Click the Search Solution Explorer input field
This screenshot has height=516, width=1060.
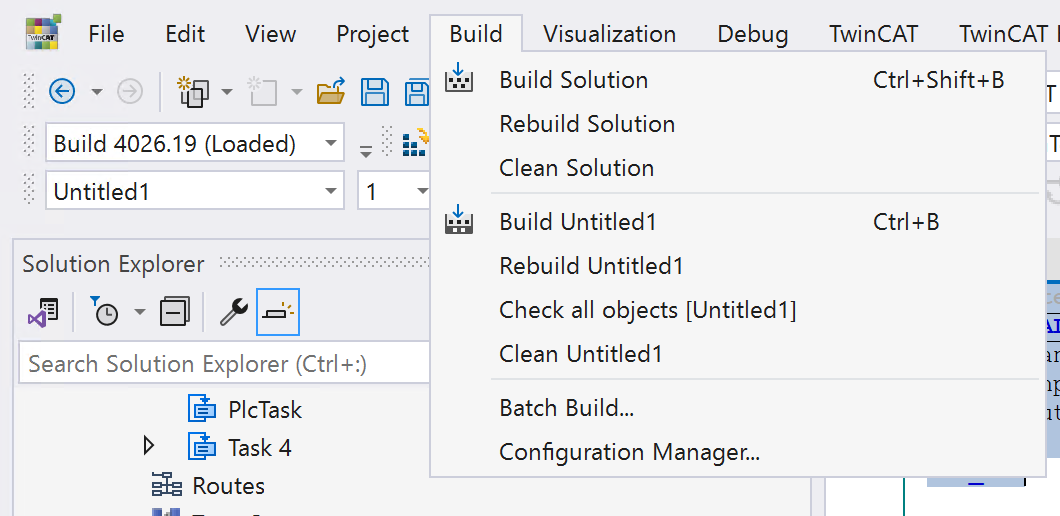222,364
